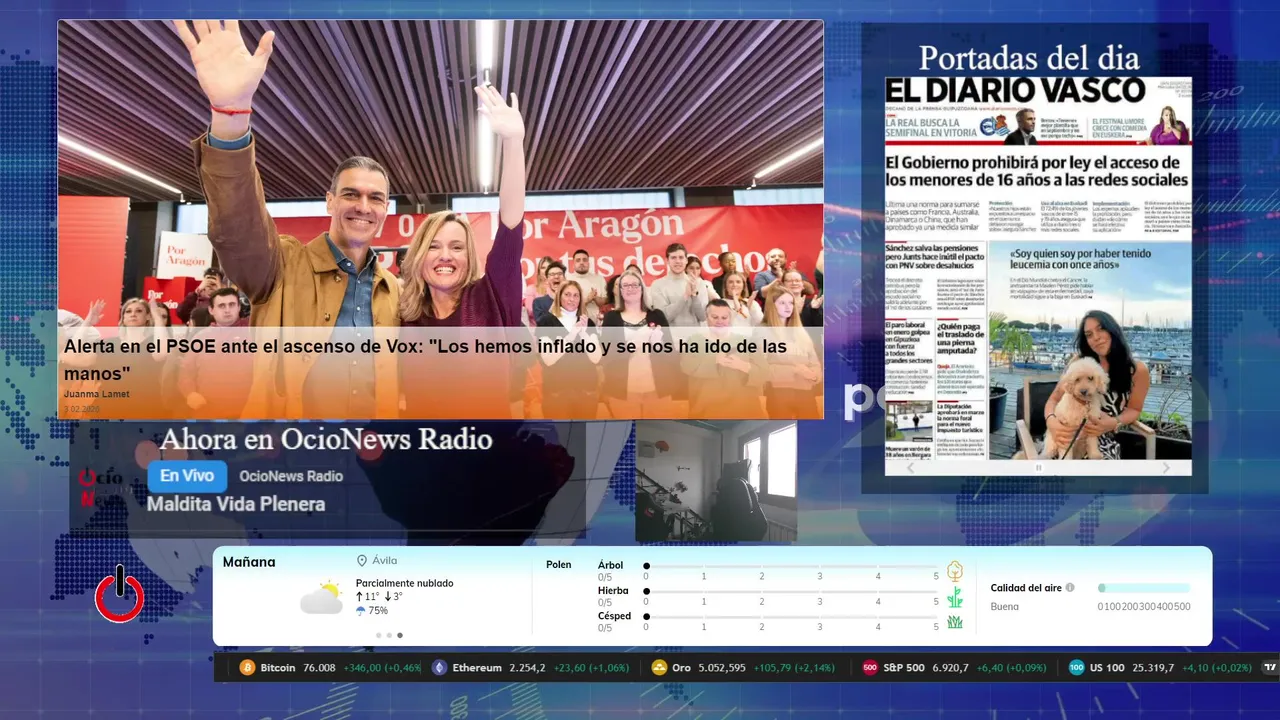This screenshot has height=720, width=1280.
Task: Click the El Diario Vasco masthead
Action: pyautogui.click(x=1016, y=90)
